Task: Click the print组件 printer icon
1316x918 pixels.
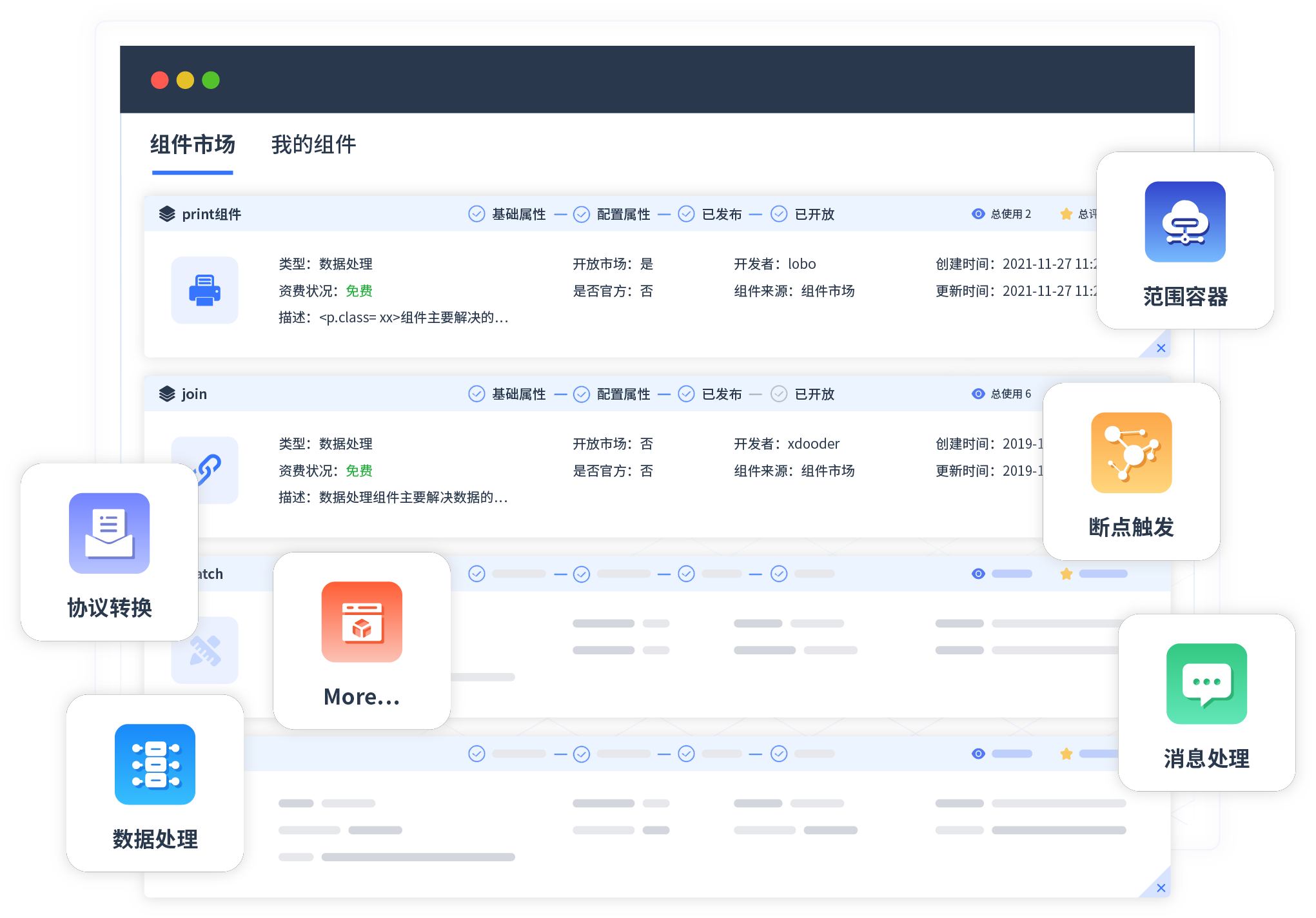Action: 204,290
